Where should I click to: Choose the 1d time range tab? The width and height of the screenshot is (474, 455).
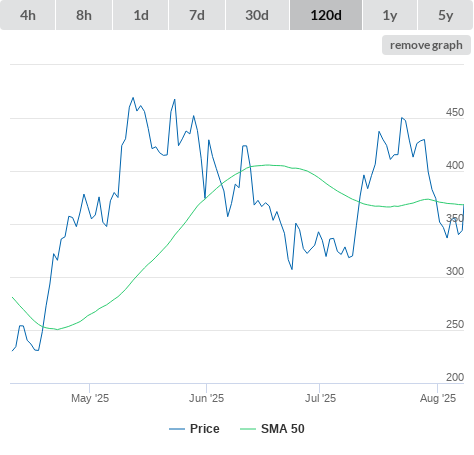[141, 15]
